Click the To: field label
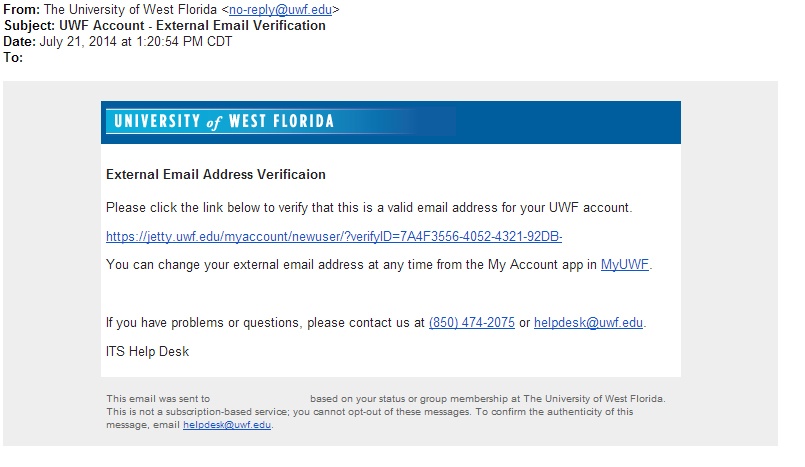This screenshot has height=467, width=805. pos(13,57)
